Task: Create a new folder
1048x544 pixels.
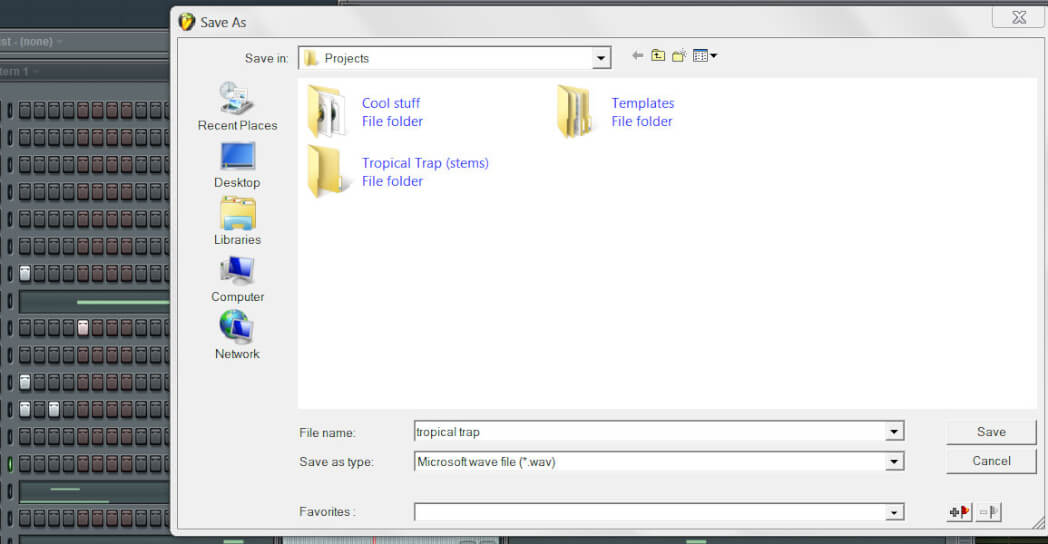Action: 679,56
